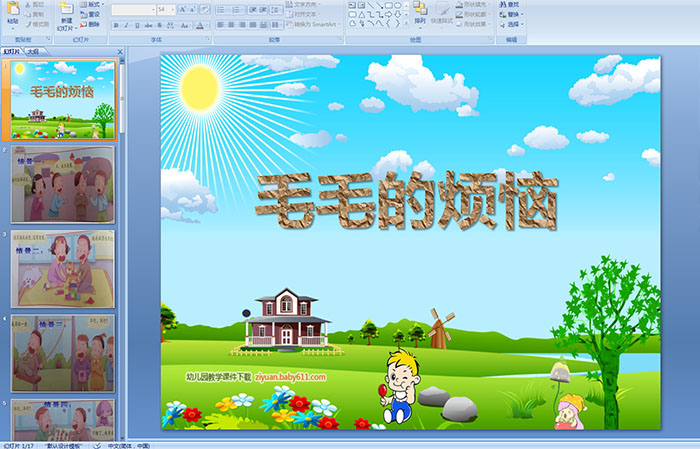Toggle Italic text formatting
Viewport: 700px width, 449px height.
click(127, 25)
